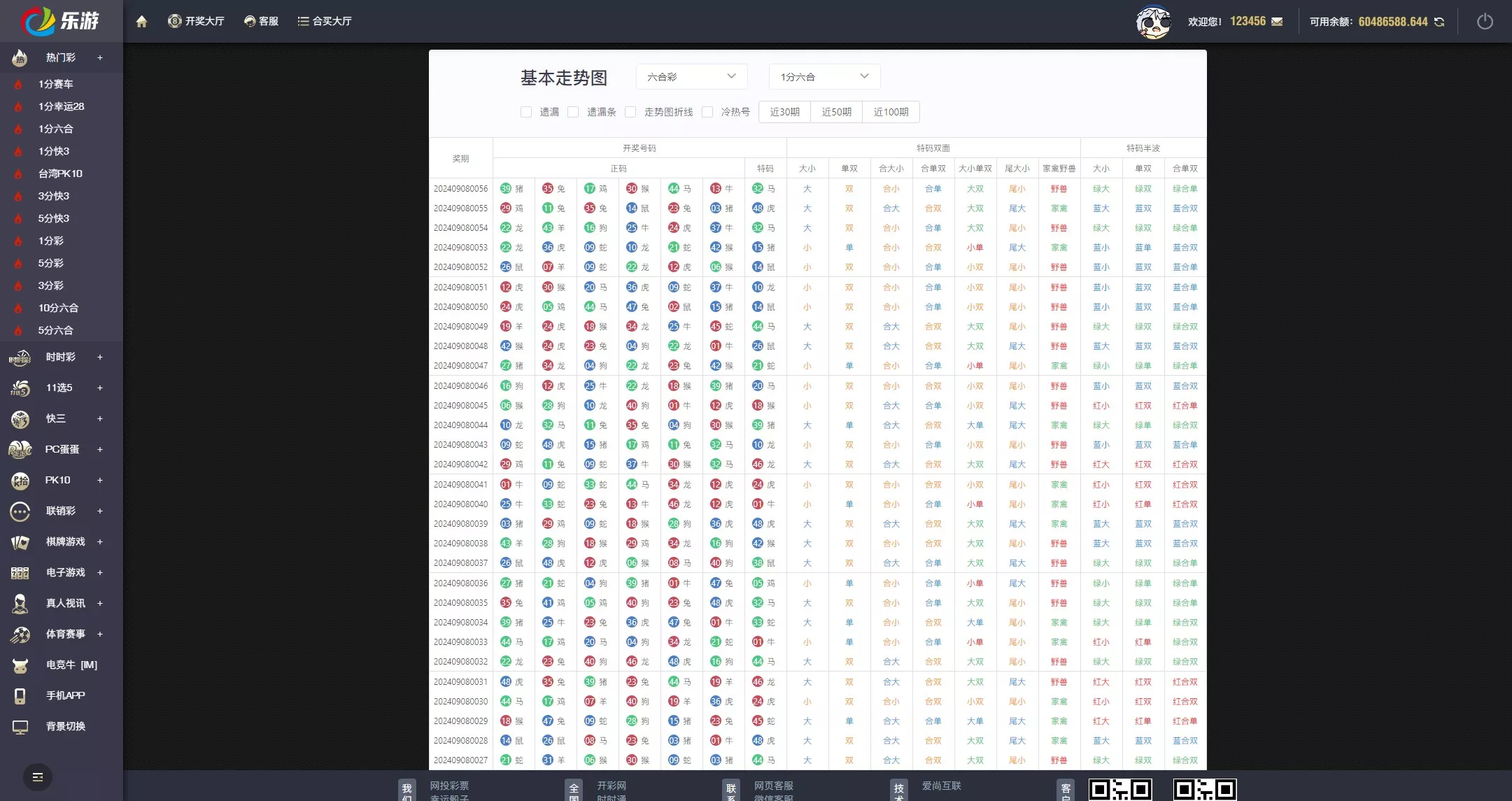1512x801 pixels.
Task: Open 手机APP from the sidebar icon
Action: (20, 695)
